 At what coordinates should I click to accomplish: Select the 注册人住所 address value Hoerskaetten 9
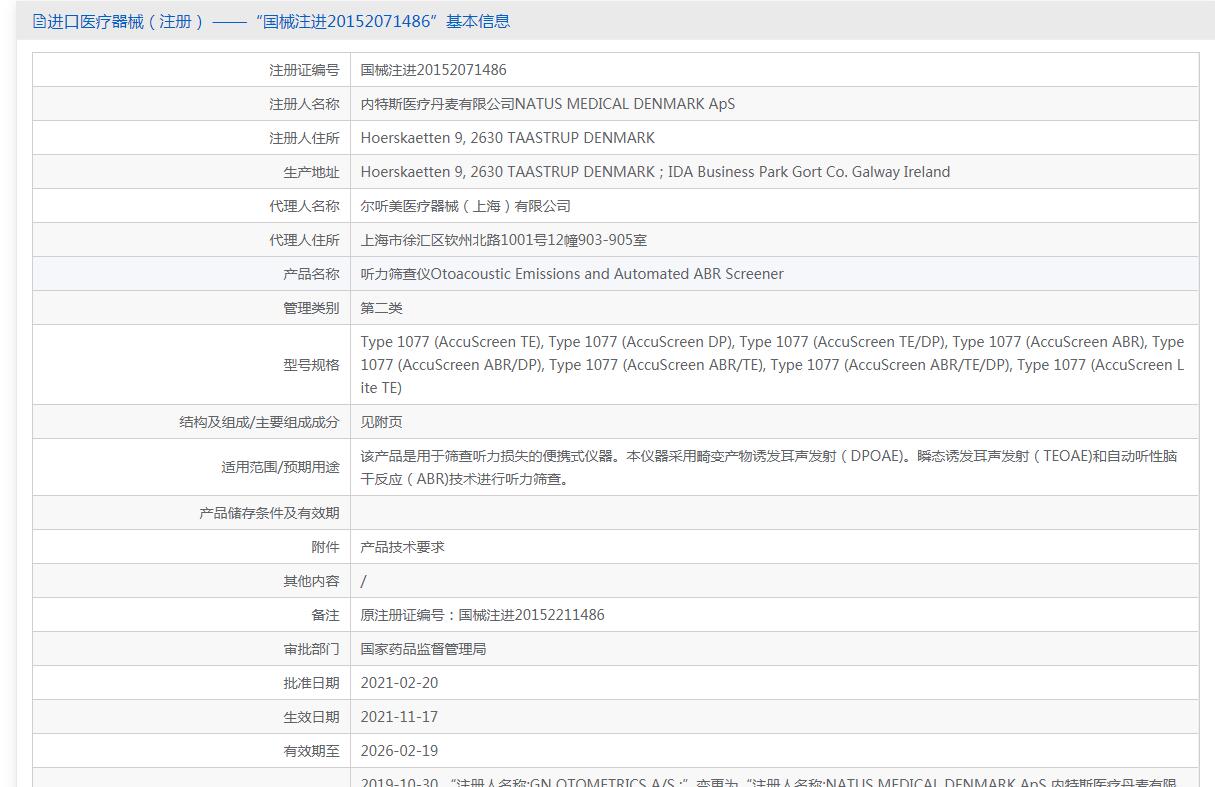[x=508, y=138]
